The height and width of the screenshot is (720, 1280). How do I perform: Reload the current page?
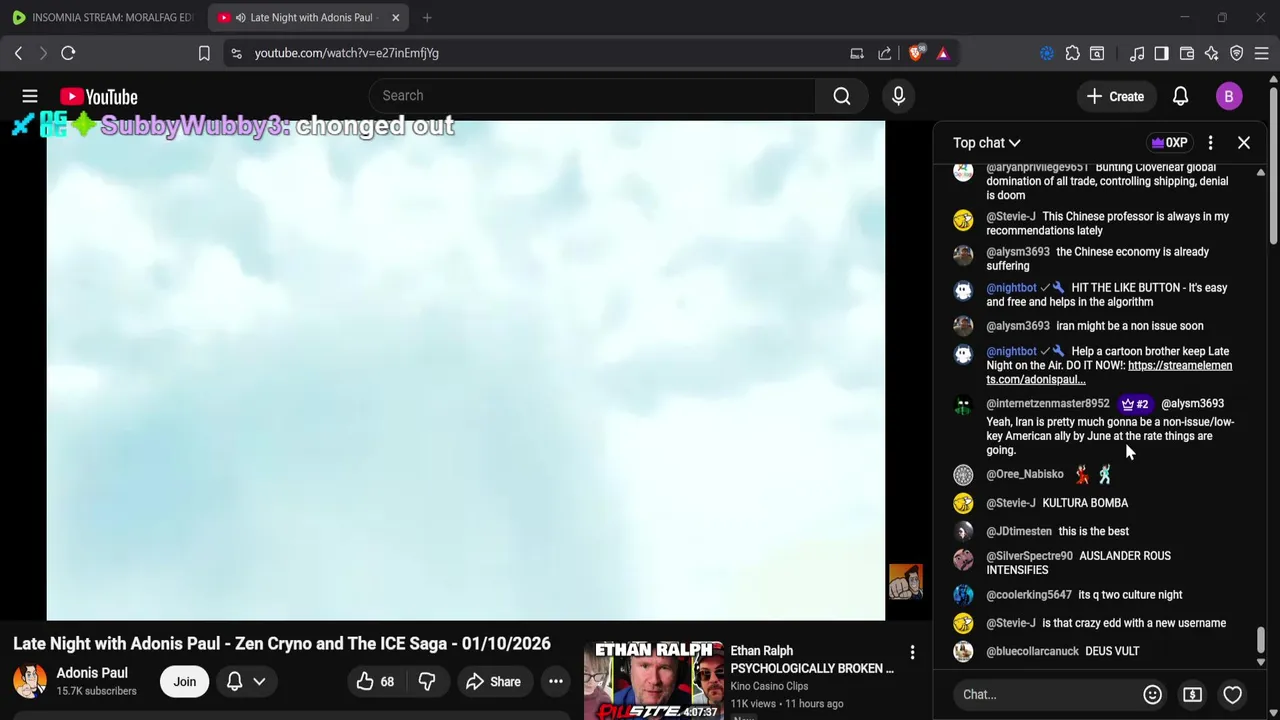(x=68, y=53)
